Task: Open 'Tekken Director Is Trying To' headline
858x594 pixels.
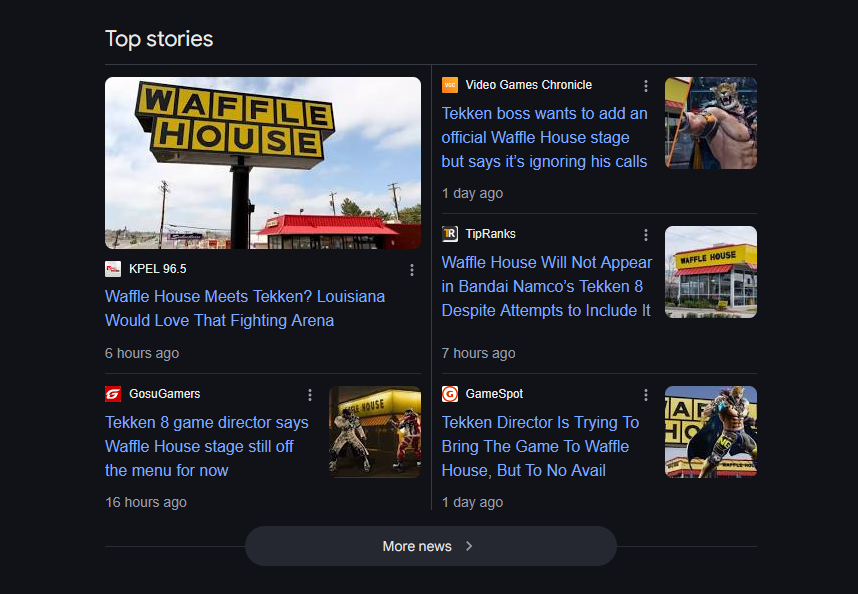Action: 540,446
